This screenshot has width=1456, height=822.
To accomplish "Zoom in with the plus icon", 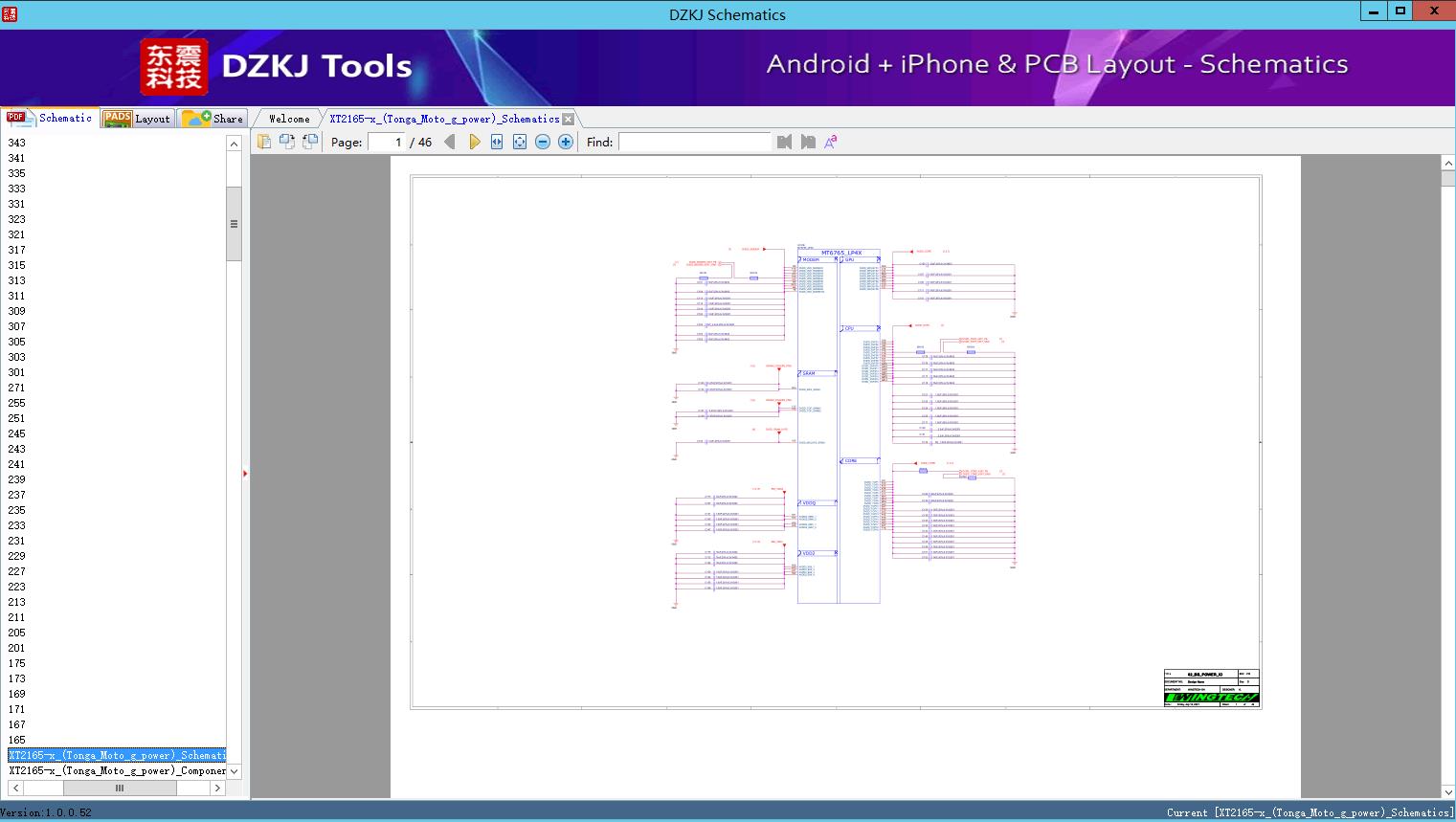I will (x=566, y=142).
